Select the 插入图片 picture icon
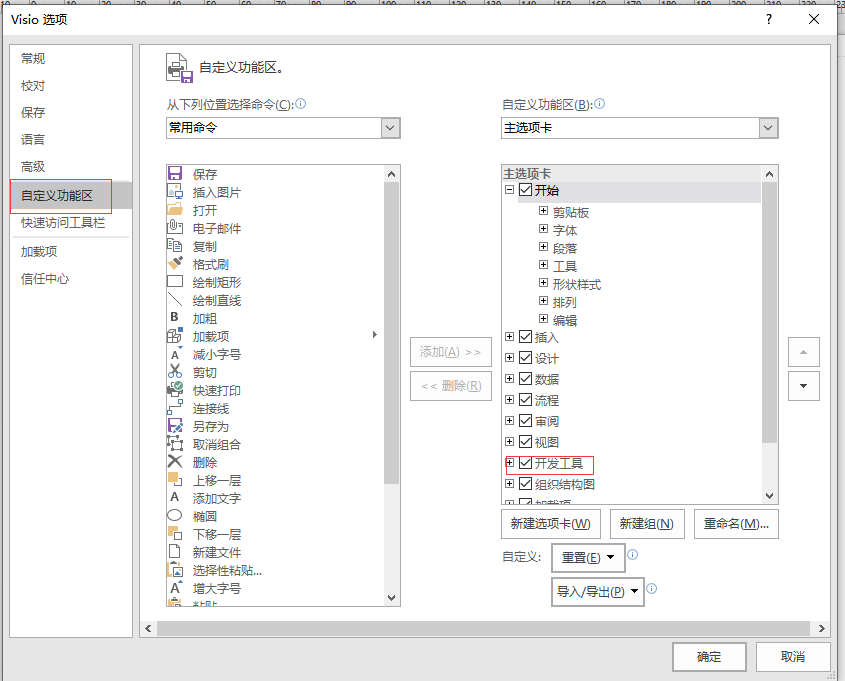 point(175,192)
